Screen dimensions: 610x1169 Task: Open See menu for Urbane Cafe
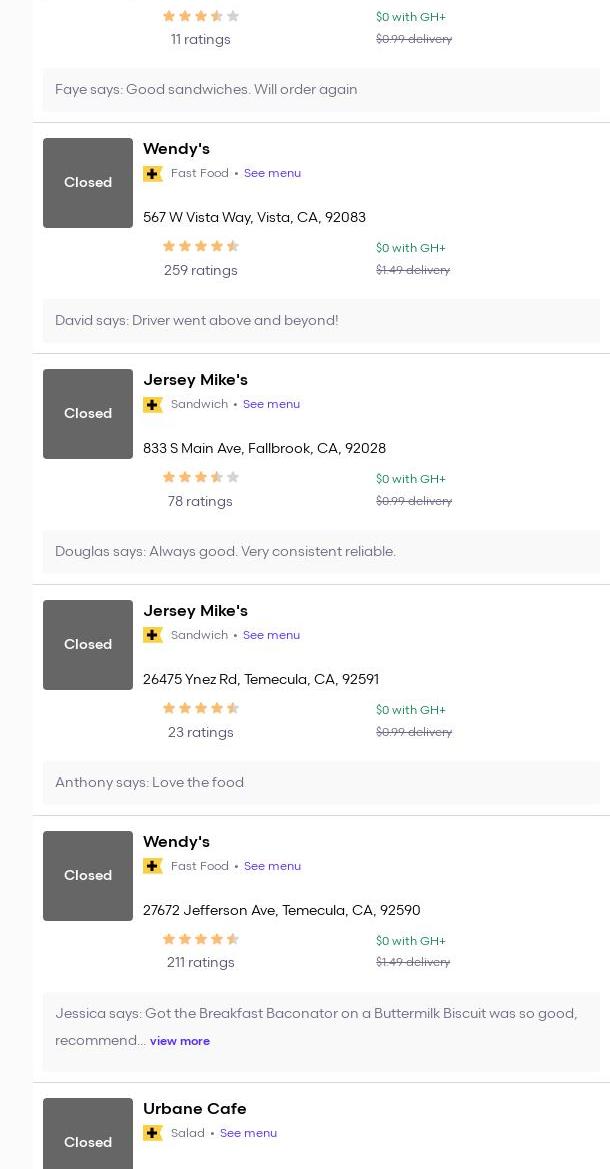[x=248, y=1133]
